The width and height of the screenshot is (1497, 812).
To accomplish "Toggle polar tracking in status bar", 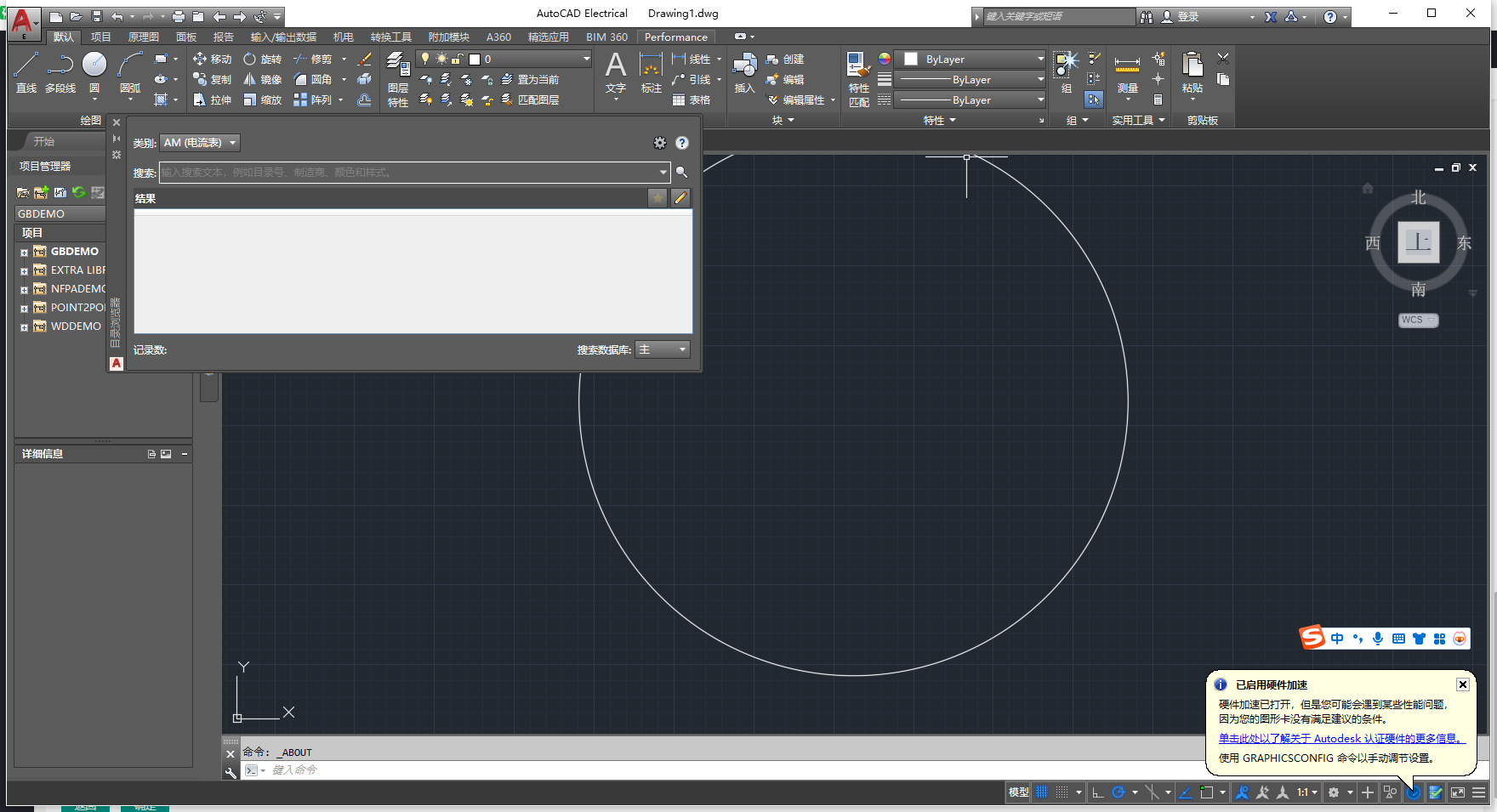I will (x=1118, y=792).
